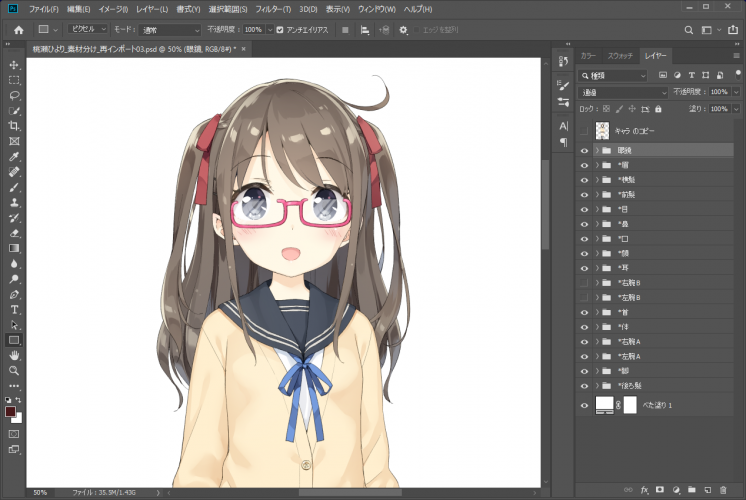This screenshot has width=746, height=500.
Task: Uncheck the アンチエイリアス checkbox
Action: [279, 30]
